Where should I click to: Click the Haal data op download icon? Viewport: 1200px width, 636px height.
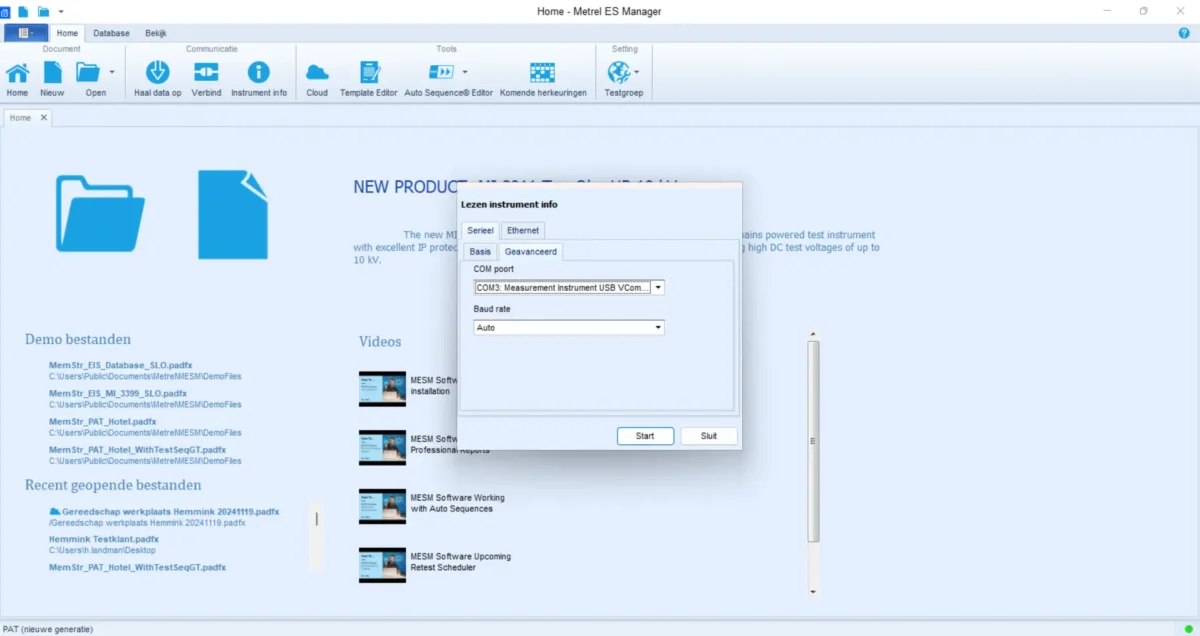(158, 73)
